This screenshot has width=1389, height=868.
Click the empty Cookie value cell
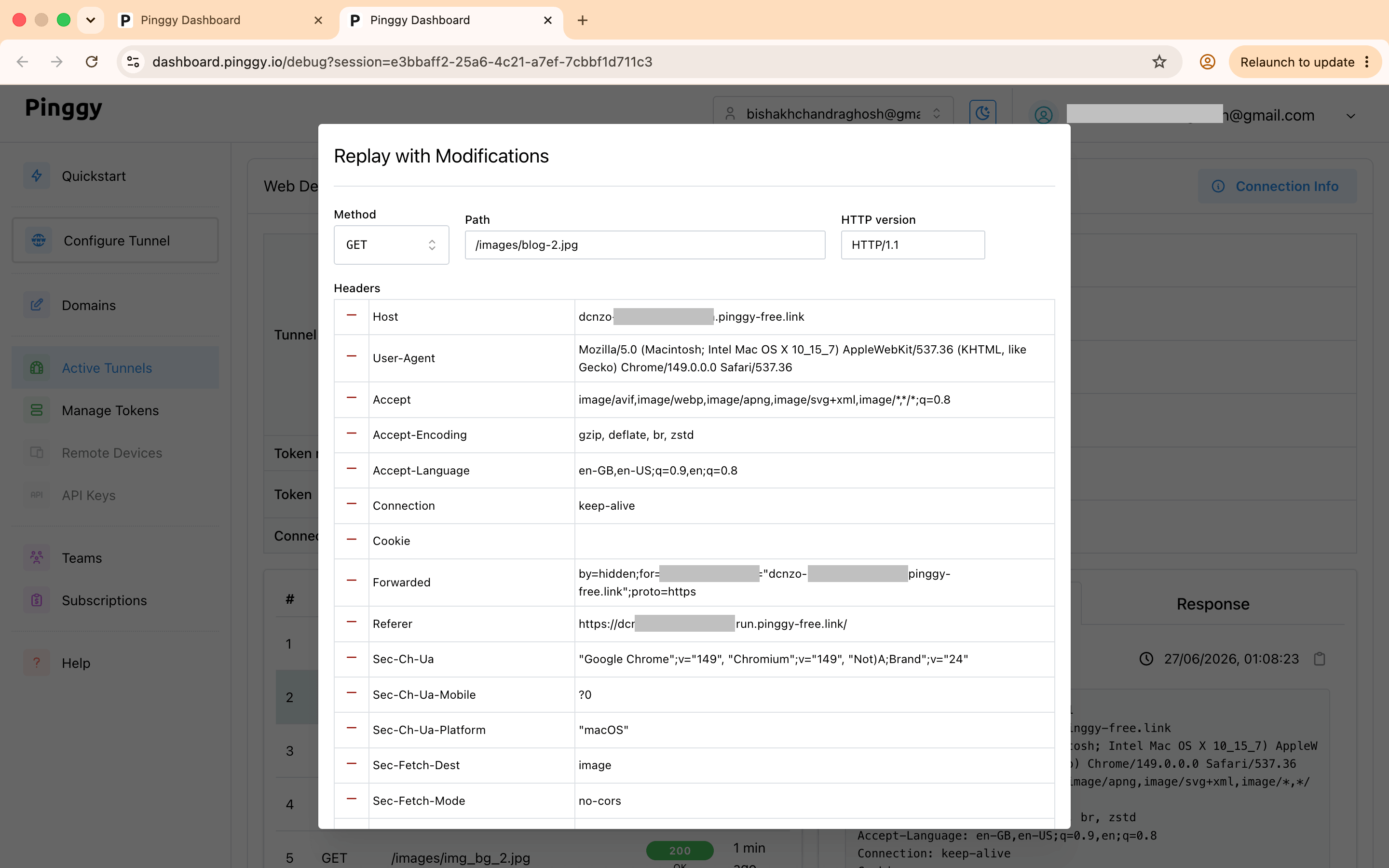click(x=814, y=541)
